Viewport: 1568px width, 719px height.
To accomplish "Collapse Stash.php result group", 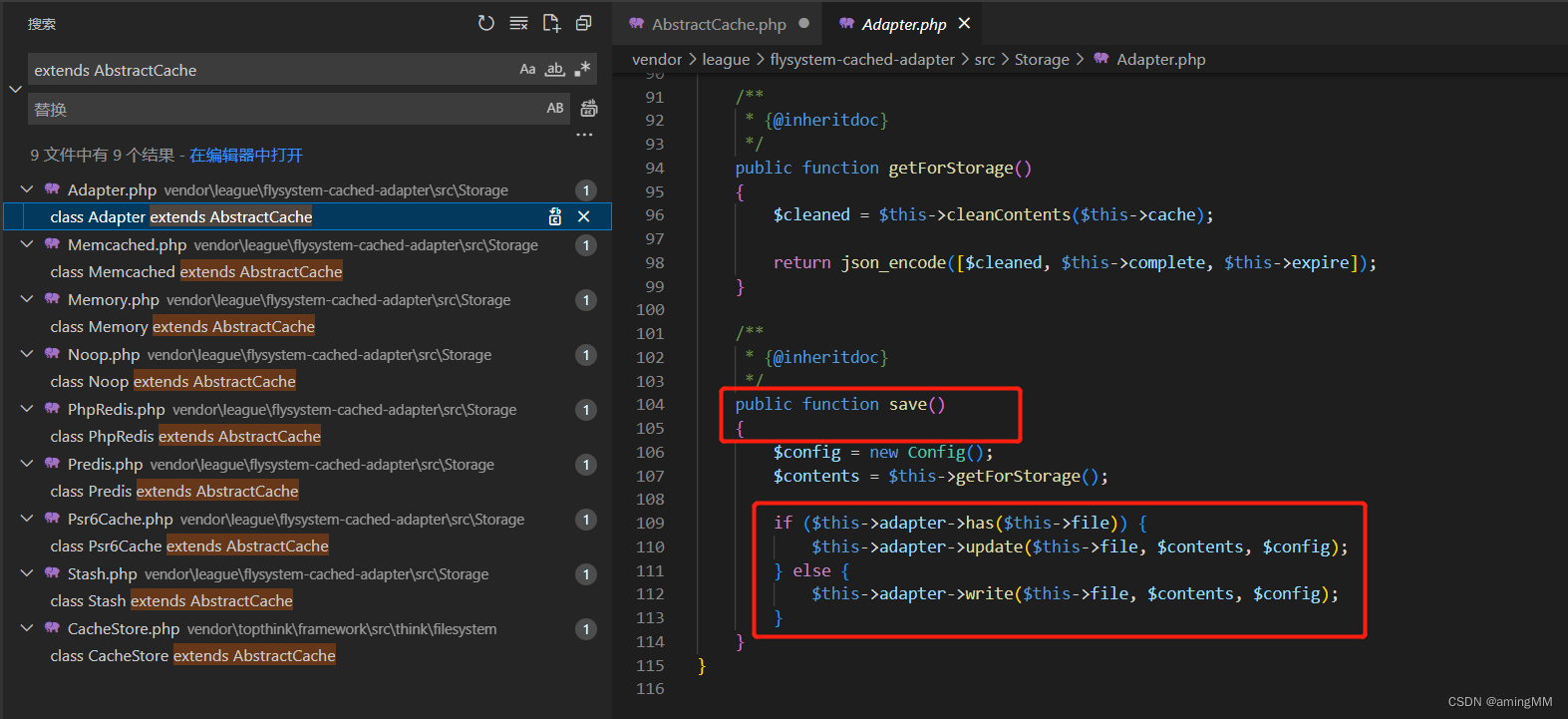I will coord(27,573).
